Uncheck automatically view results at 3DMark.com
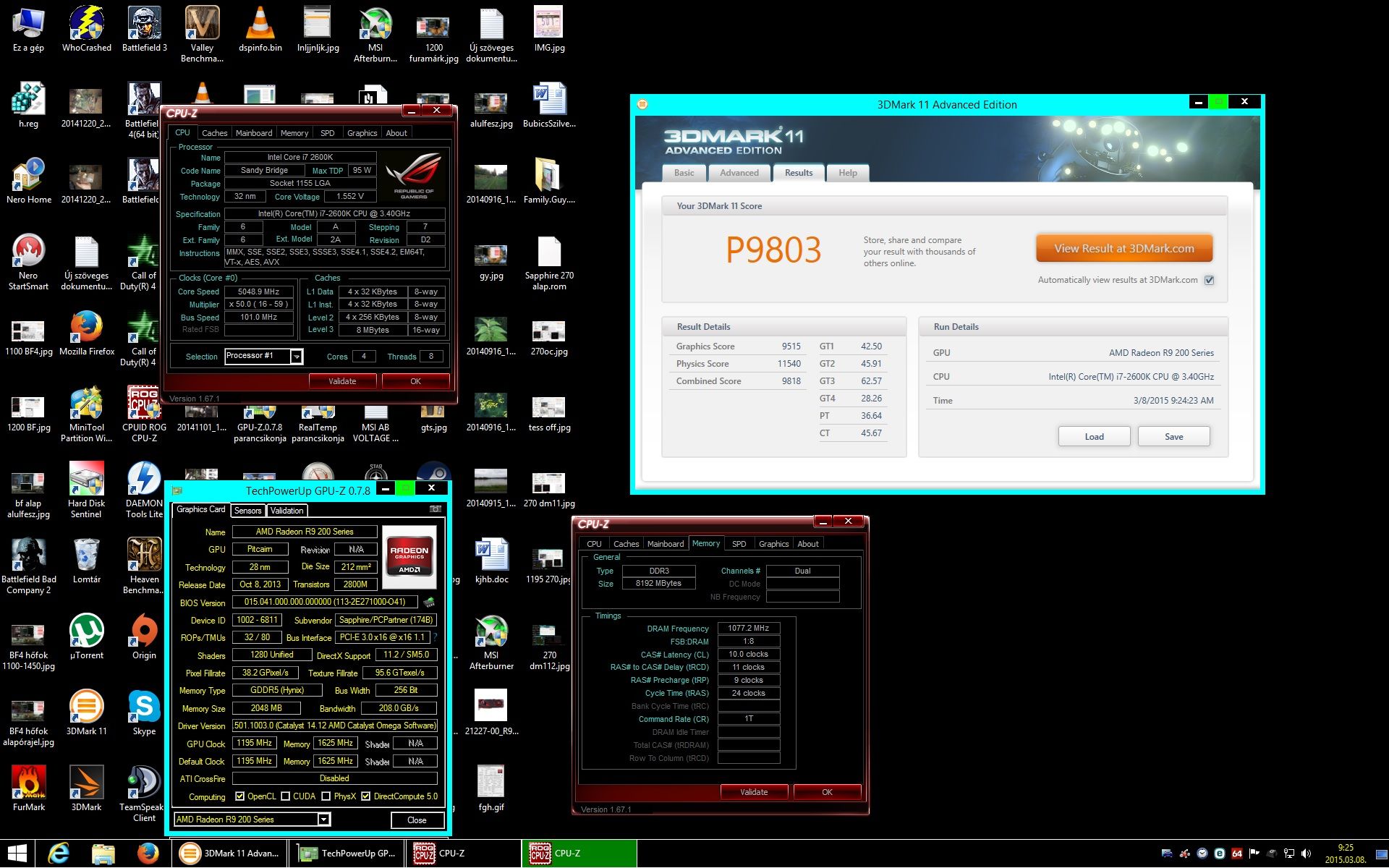 click(x=1209, y=281)
